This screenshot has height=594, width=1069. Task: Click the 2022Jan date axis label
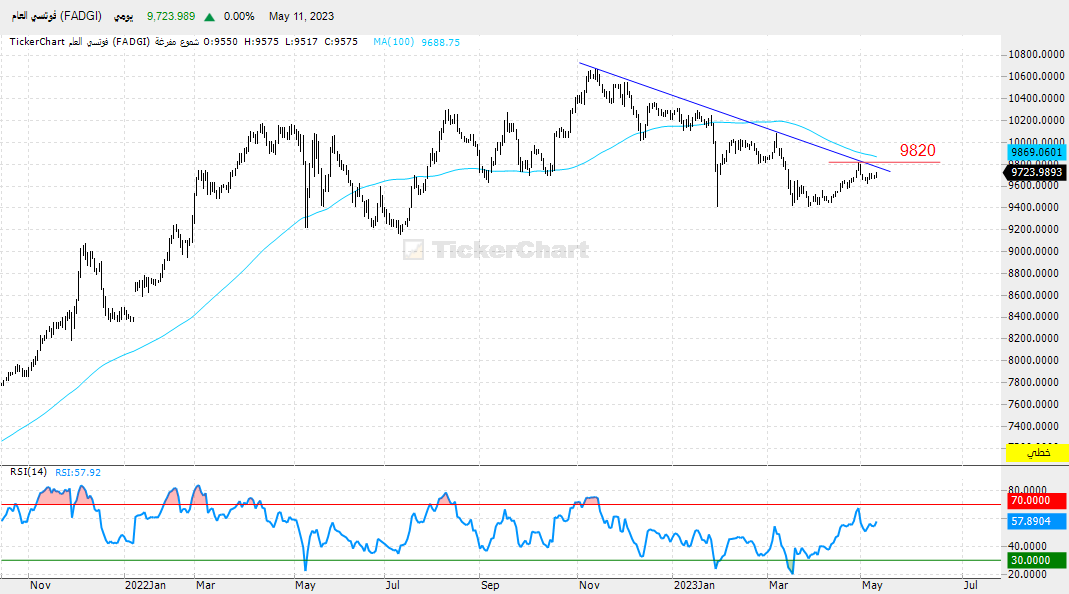click(x=145, y=585)
